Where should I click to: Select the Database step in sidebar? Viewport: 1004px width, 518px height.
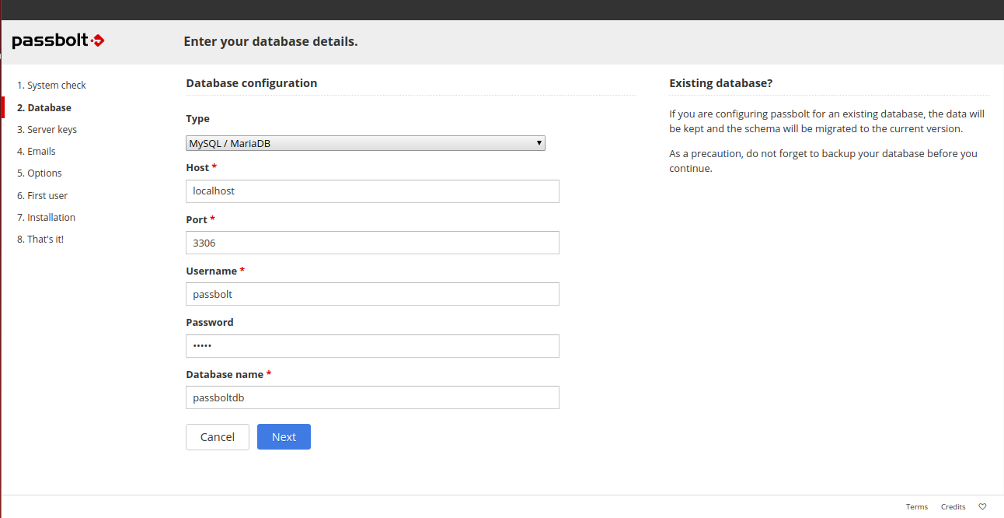[x=44, y=108]
